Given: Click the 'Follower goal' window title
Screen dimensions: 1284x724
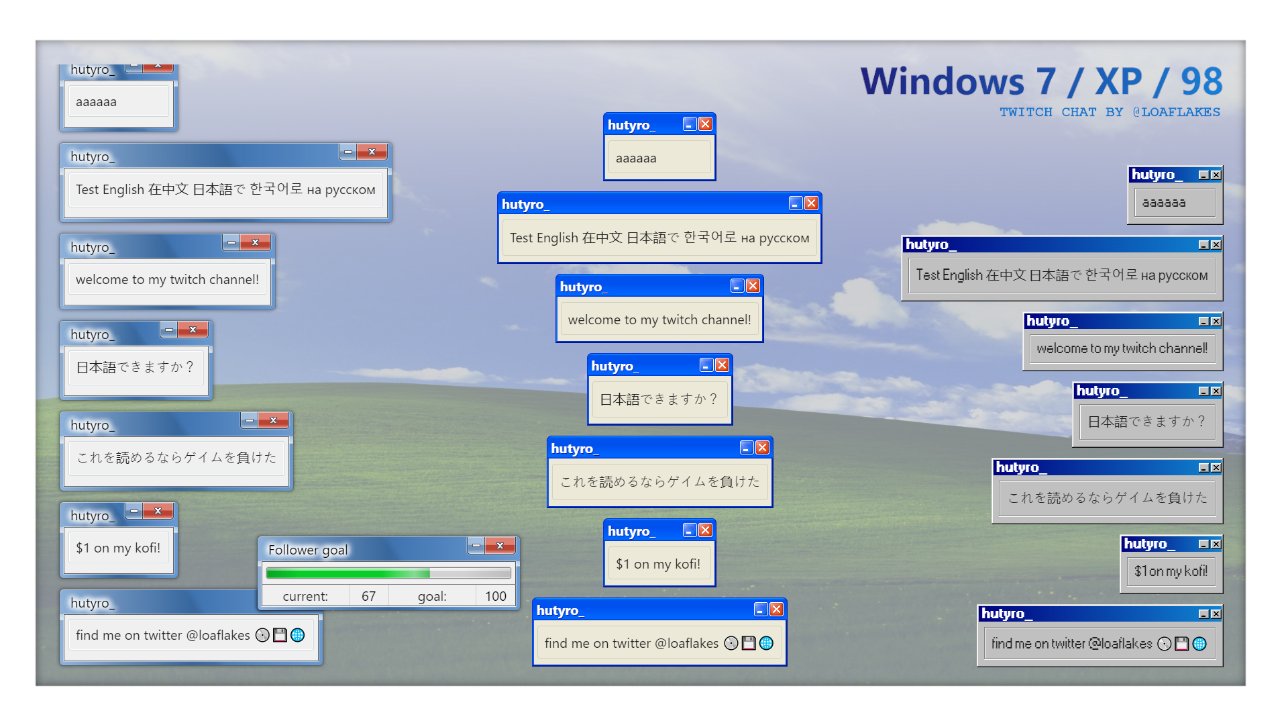Looking at the screenshot, I should click(x=308, y=550).
